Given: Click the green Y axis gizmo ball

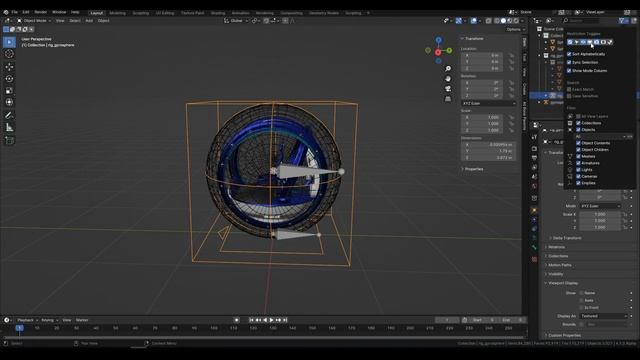Looking at the screenshot, I should click(x=449, y=51).
